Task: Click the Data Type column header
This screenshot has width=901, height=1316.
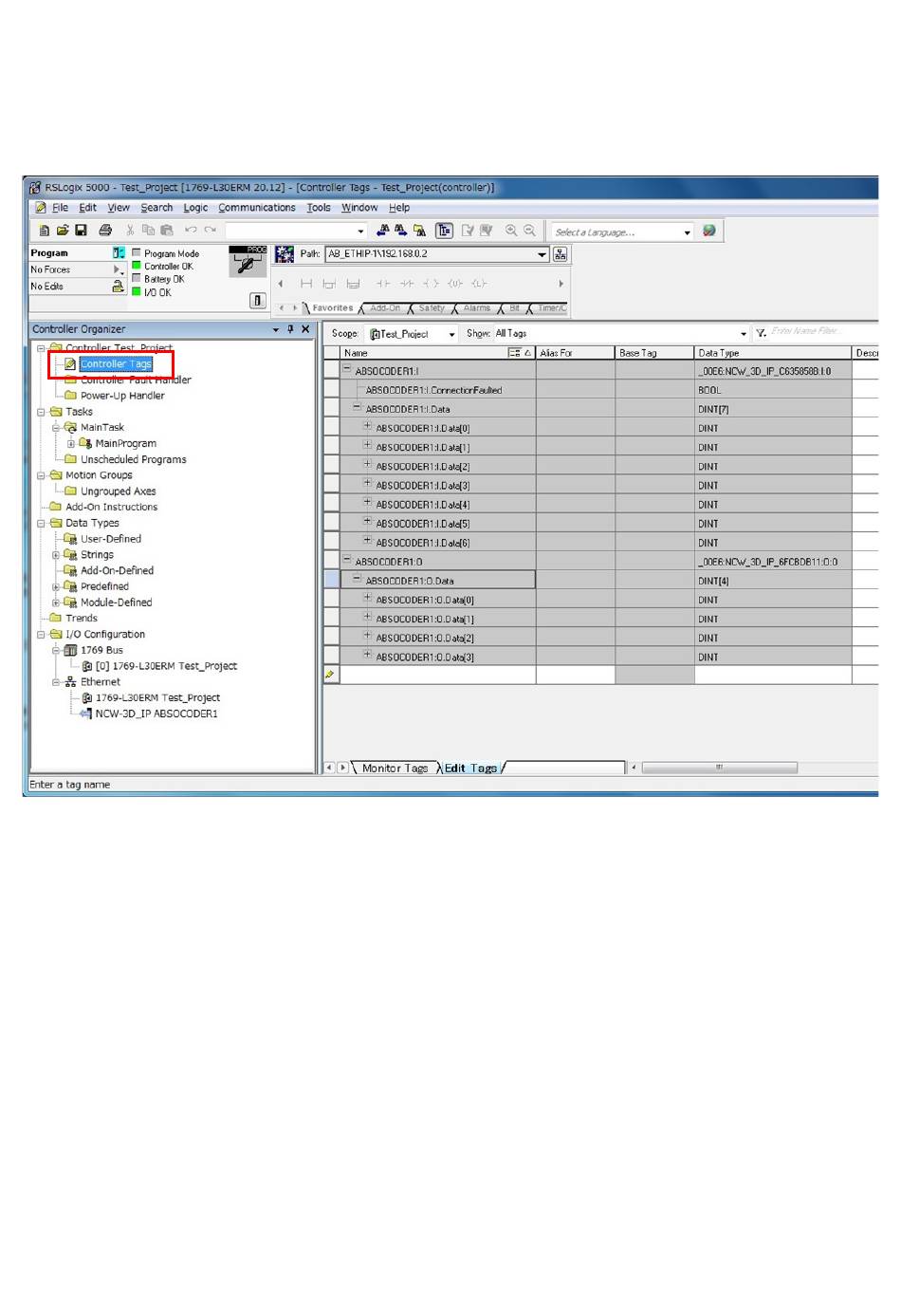Action: 773,353
